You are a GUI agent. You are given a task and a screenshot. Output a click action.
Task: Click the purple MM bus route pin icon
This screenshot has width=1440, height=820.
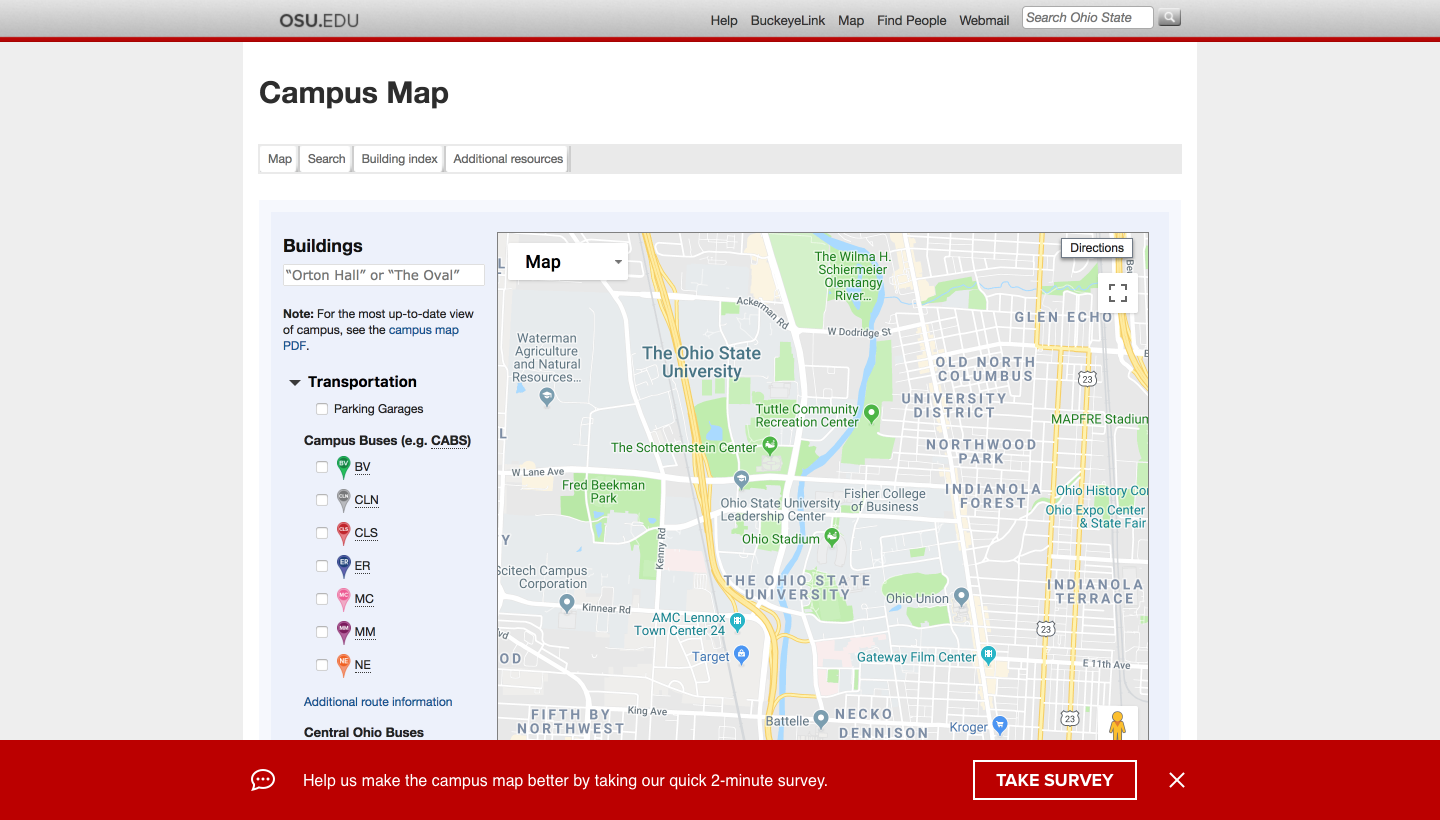(343, 632)
